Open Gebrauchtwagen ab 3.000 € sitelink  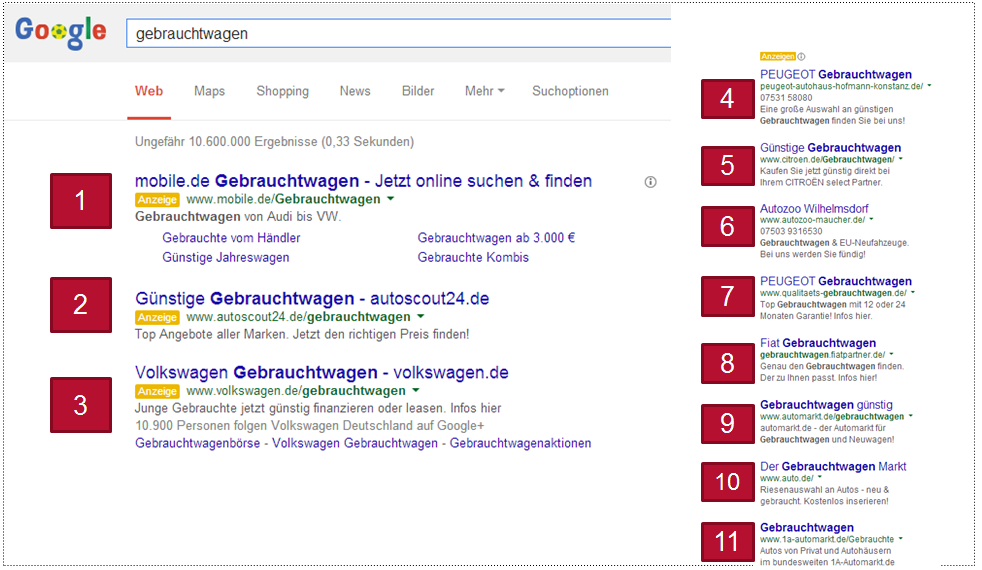[x=496, y=238]
